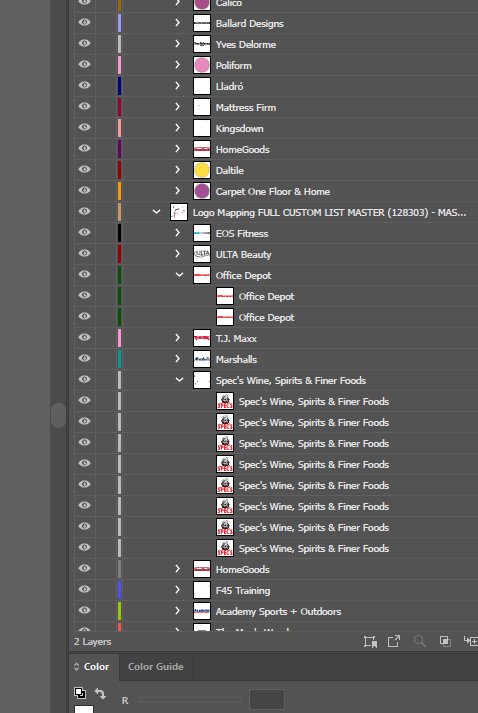Click Make/Release Clipping Mask icon
The width and height of the screenshot is (478, 713).
(445, 641)
